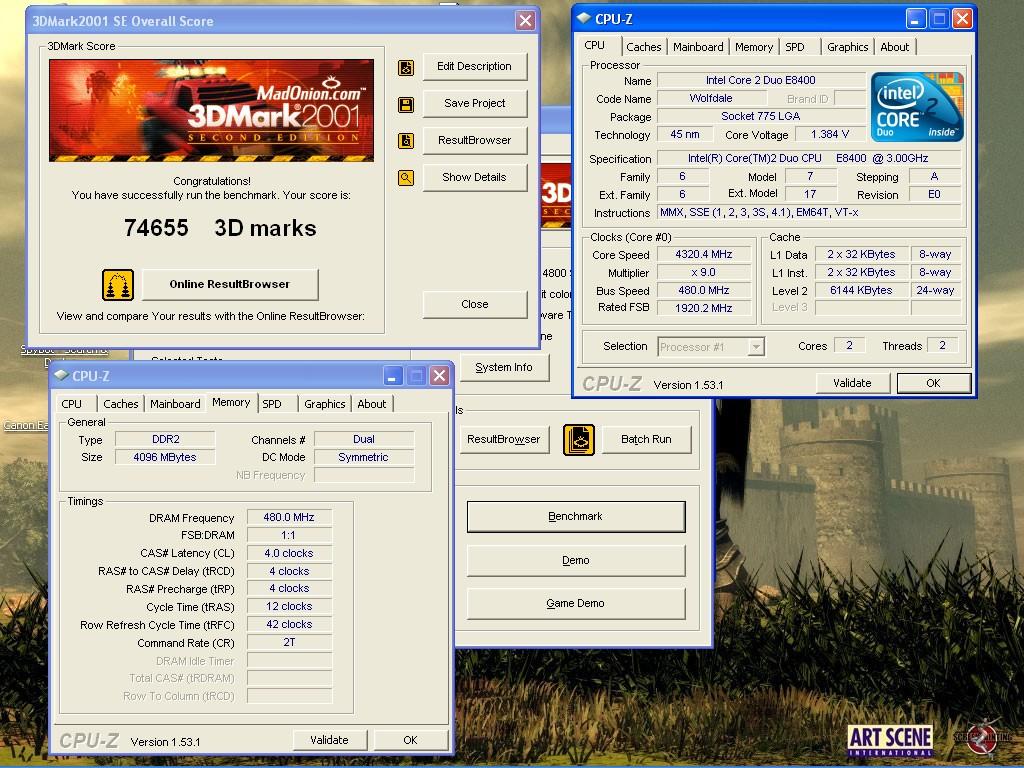Screen dimensions: 1024x768
Task: Click the Save Project floppy icon
Action: click(406, 104)
